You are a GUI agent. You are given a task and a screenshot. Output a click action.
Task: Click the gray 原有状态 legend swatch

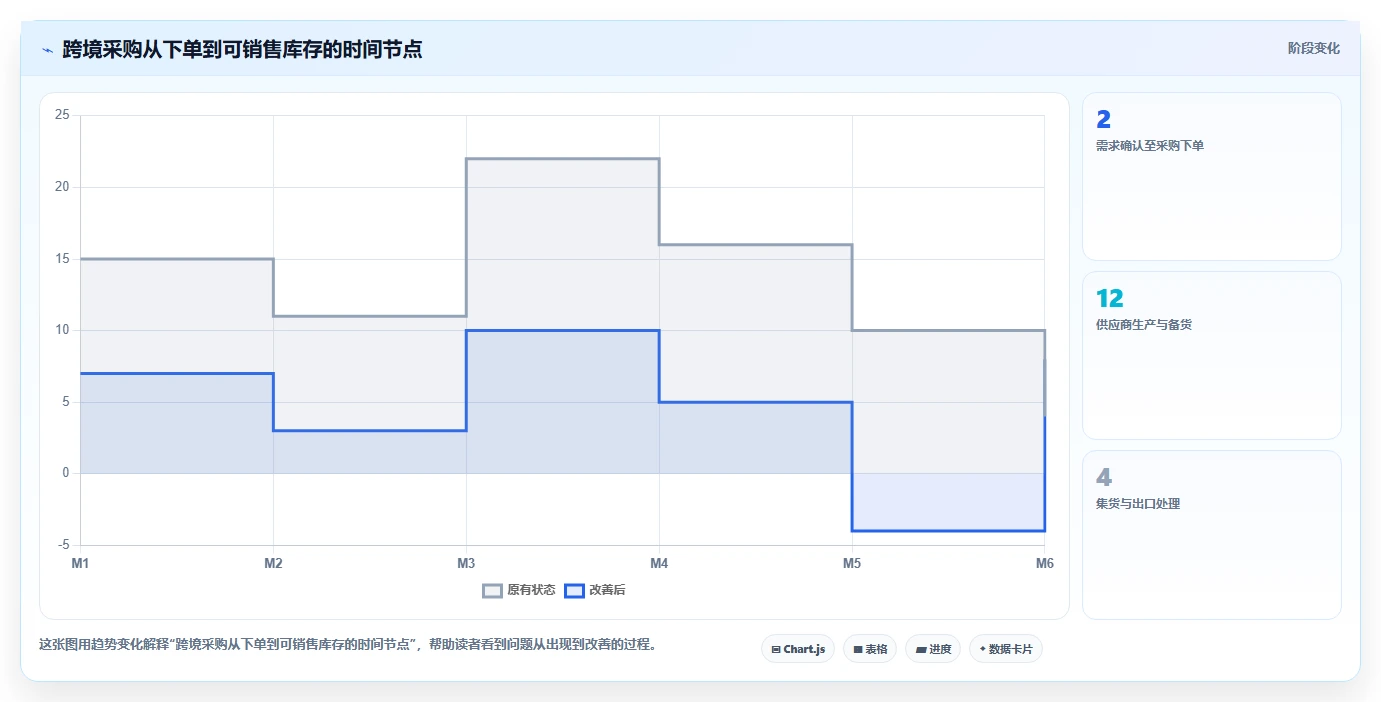492,590
